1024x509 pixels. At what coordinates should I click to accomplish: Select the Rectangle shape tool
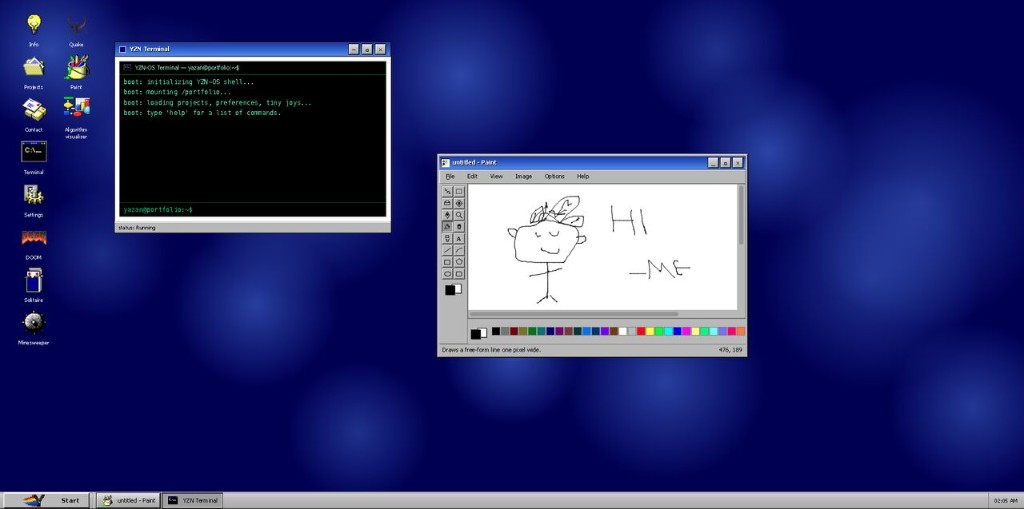pyautogui.click(x=447, y=262)
